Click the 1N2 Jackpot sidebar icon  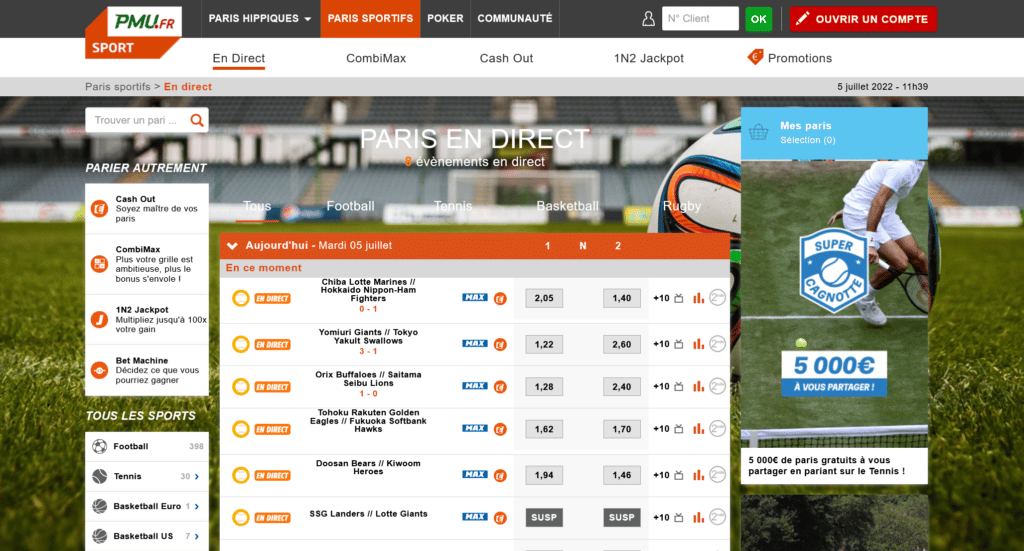click(x=99, y=319)
